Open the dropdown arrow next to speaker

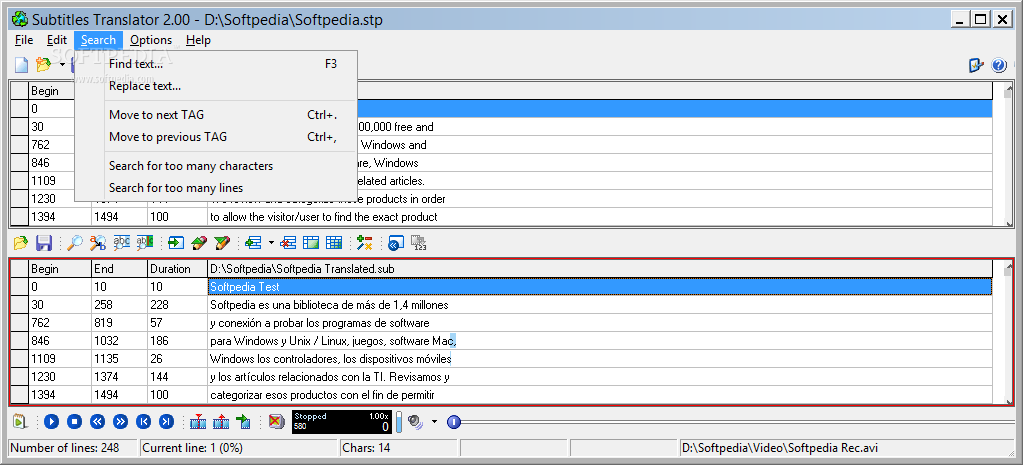pyautogui.click(x=435, y=422)
